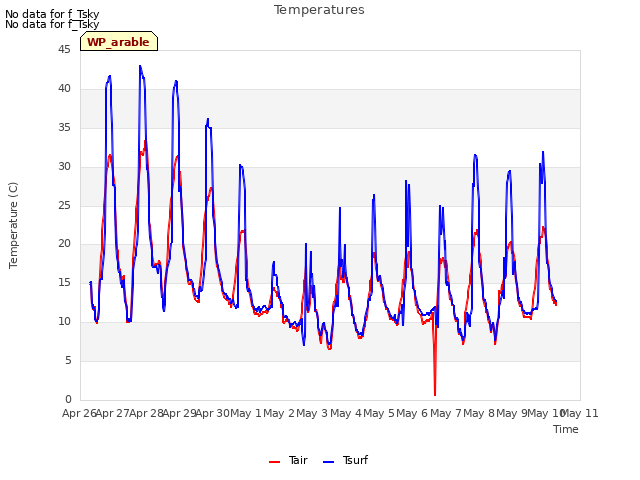Viewport: 640px width, 480px height.
Task: Toggle the Tair legend entry
Action: (288, 460)
